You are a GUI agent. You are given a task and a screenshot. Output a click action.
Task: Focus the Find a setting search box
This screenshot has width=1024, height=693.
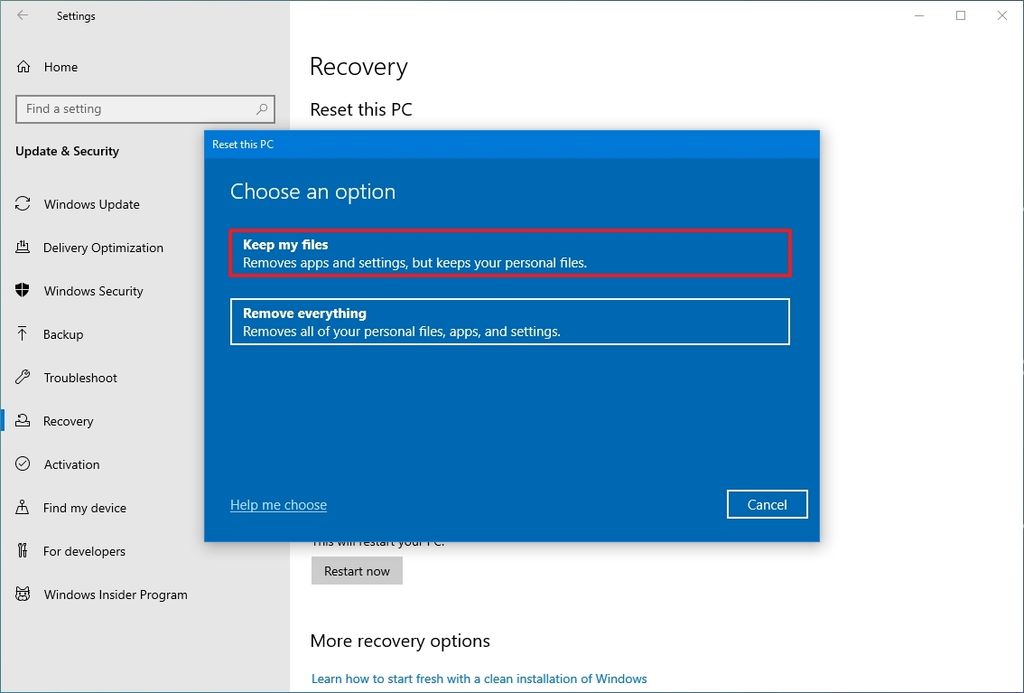pyautogui.click(x=145, y=109)
